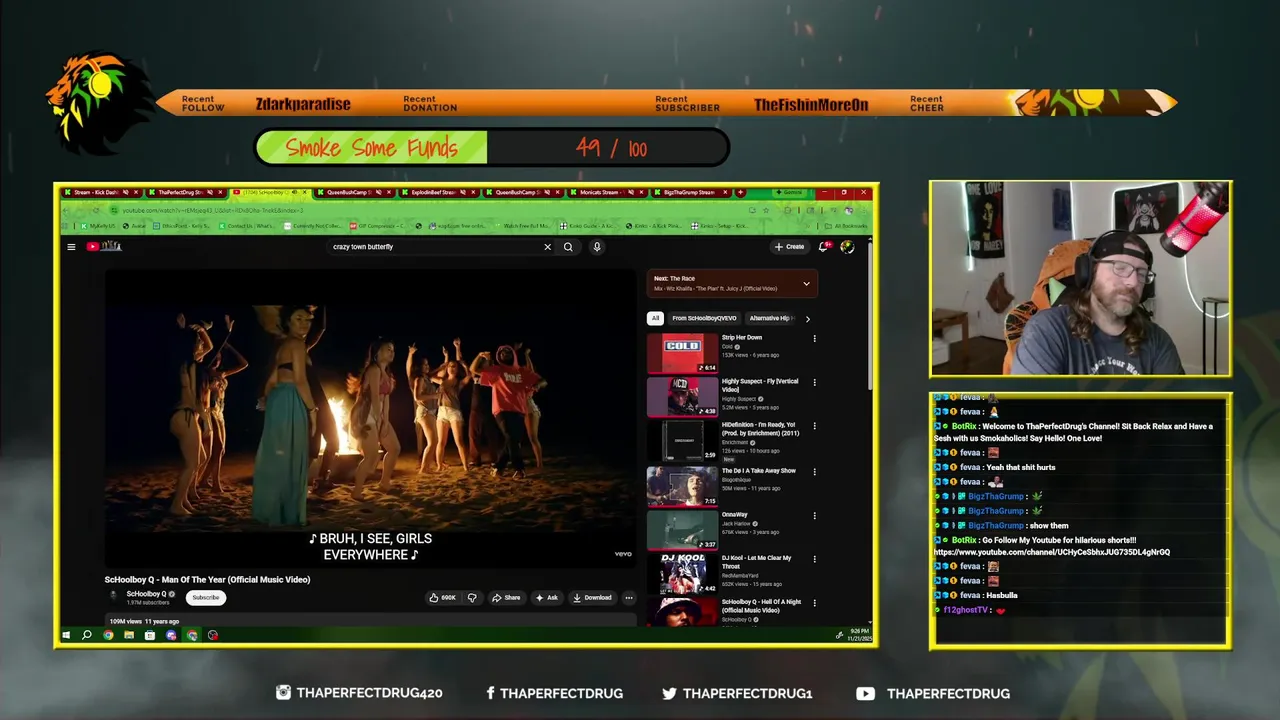Click the YouTube link in BotRix chat message
The height and width of the screenshot is (720, 1280).
1052,552
